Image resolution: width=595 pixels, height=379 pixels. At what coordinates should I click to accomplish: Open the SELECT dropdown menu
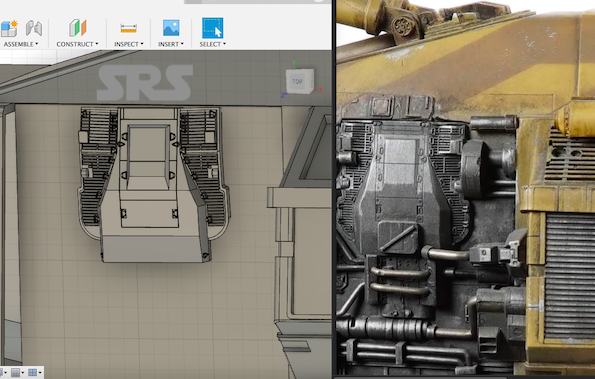pyautogui.click(x=212, y=44)
